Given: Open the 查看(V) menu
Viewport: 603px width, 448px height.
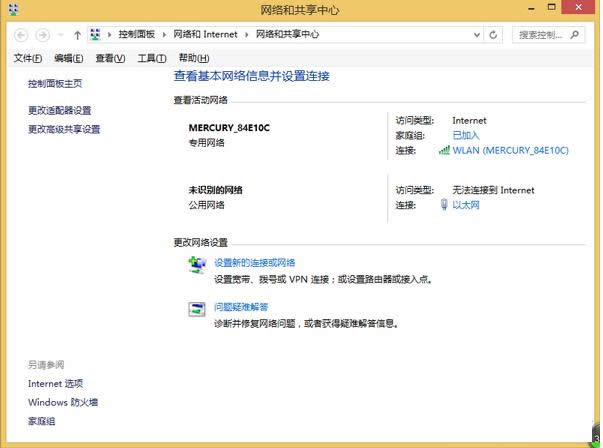Looking at the screenshot, I should [110, 58].
